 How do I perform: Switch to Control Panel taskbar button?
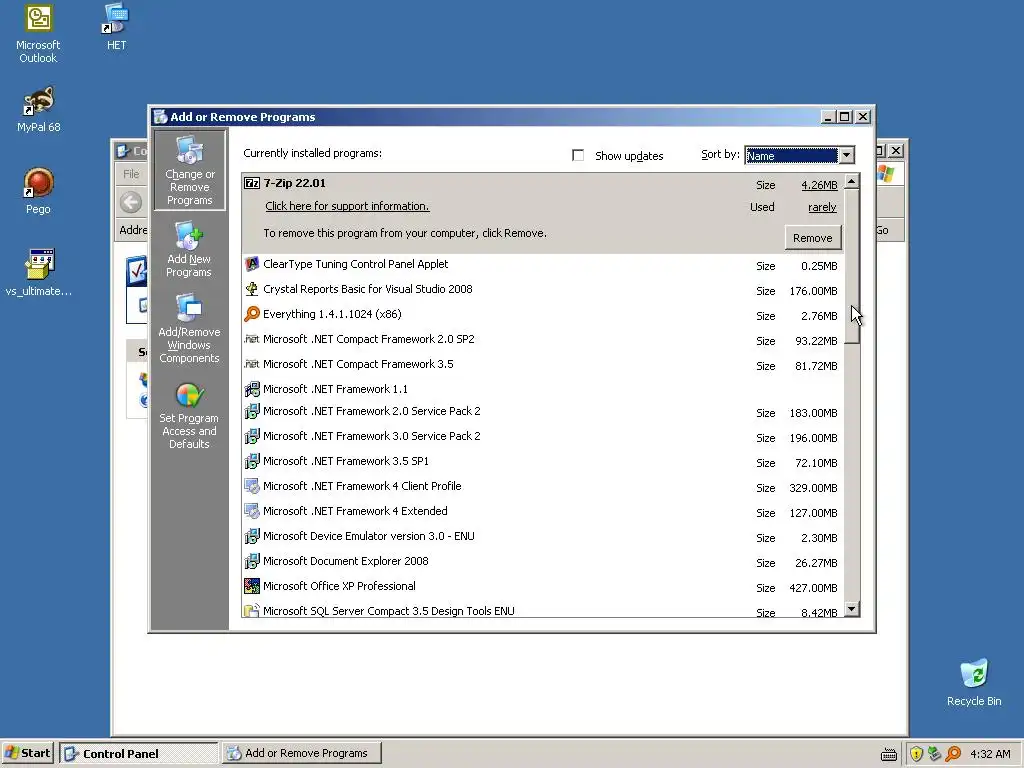(139, 753)
